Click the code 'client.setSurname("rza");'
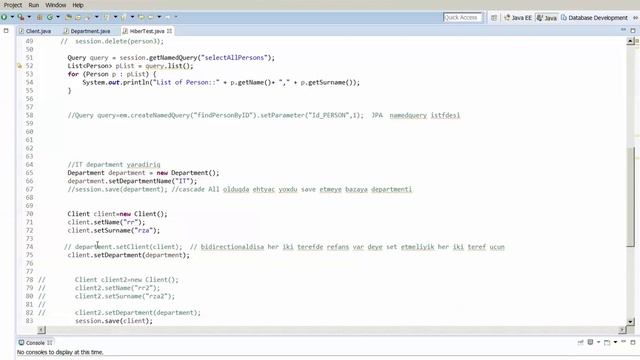This screenshot has width=640, height=360. [x=114, y=230]
